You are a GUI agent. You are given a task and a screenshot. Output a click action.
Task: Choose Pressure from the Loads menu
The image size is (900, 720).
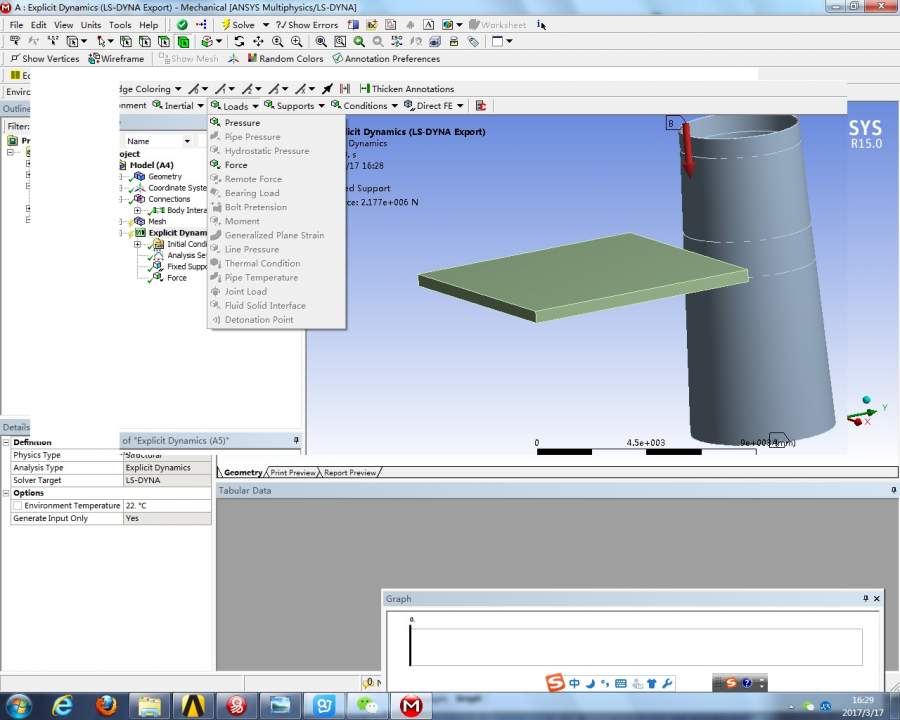coord(242,123)
